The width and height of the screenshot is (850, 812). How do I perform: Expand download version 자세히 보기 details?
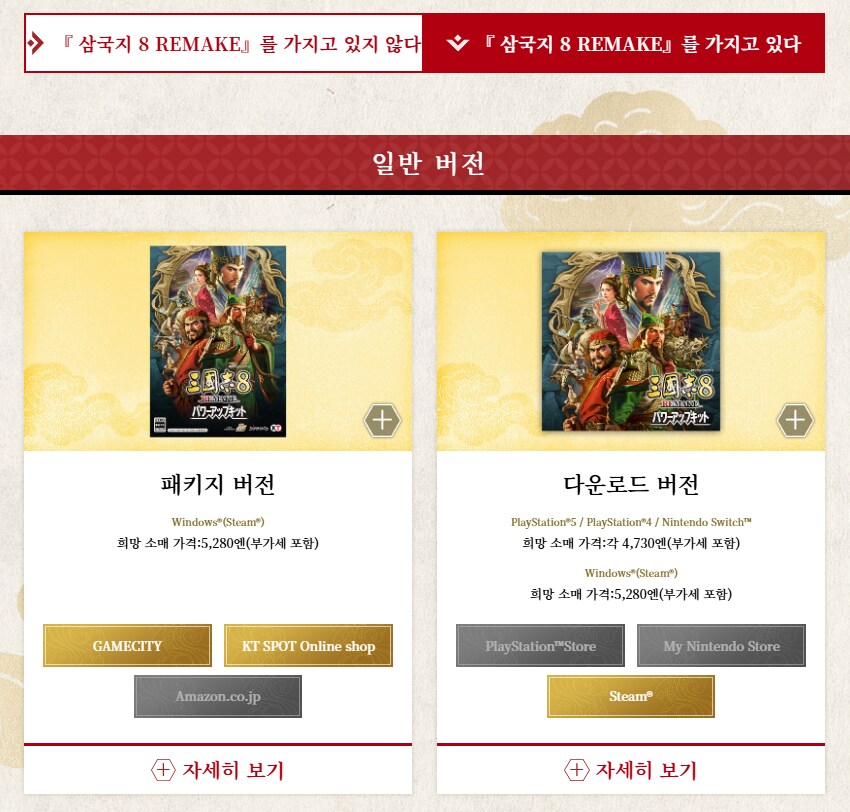click(x=631, y=770)
